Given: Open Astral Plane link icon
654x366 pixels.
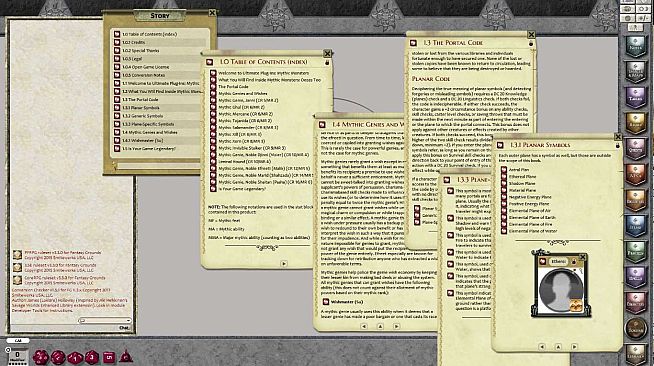Looking at the screenshot, I should (504, 170).
